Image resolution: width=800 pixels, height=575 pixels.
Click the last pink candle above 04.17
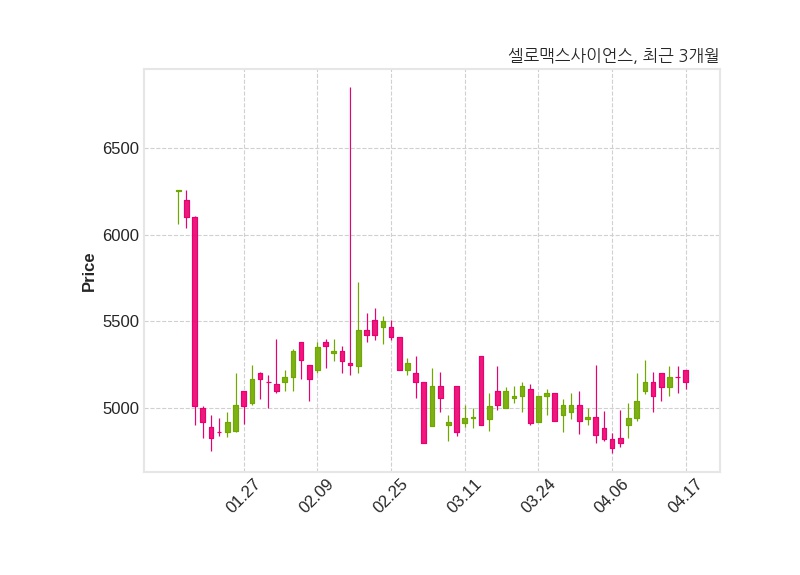click(686, 376)
